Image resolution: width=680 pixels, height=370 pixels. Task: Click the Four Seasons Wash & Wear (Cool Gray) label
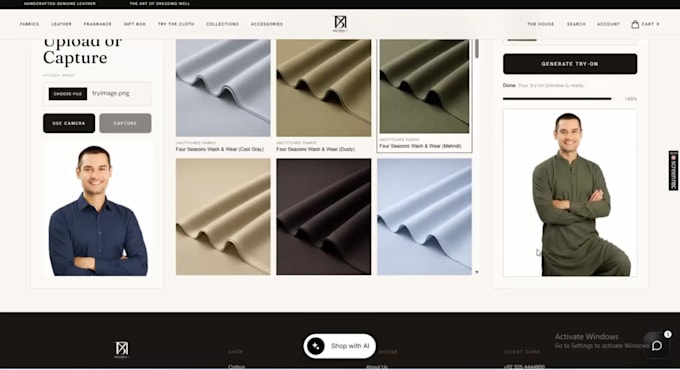[x=219, y=149]
